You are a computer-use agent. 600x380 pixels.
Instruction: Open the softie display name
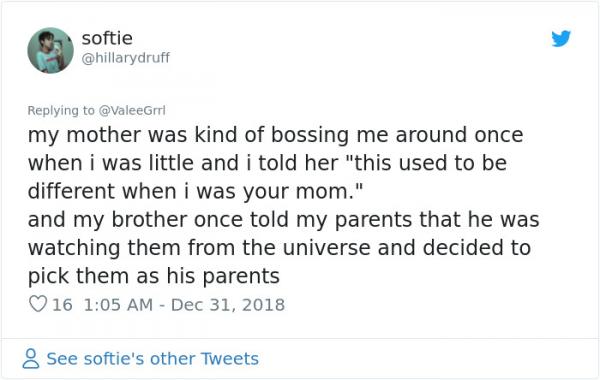107,38
